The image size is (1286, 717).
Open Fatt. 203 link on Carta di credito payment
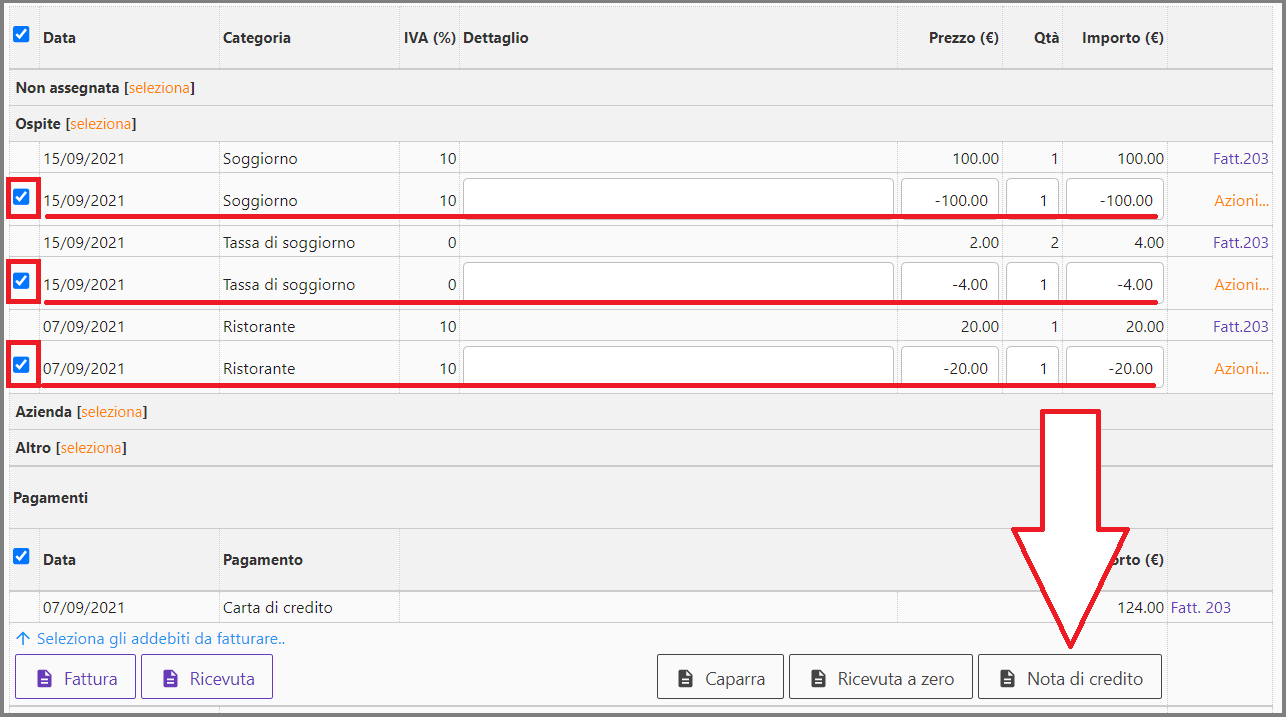pyautogui.click(x=1200, y=607)
